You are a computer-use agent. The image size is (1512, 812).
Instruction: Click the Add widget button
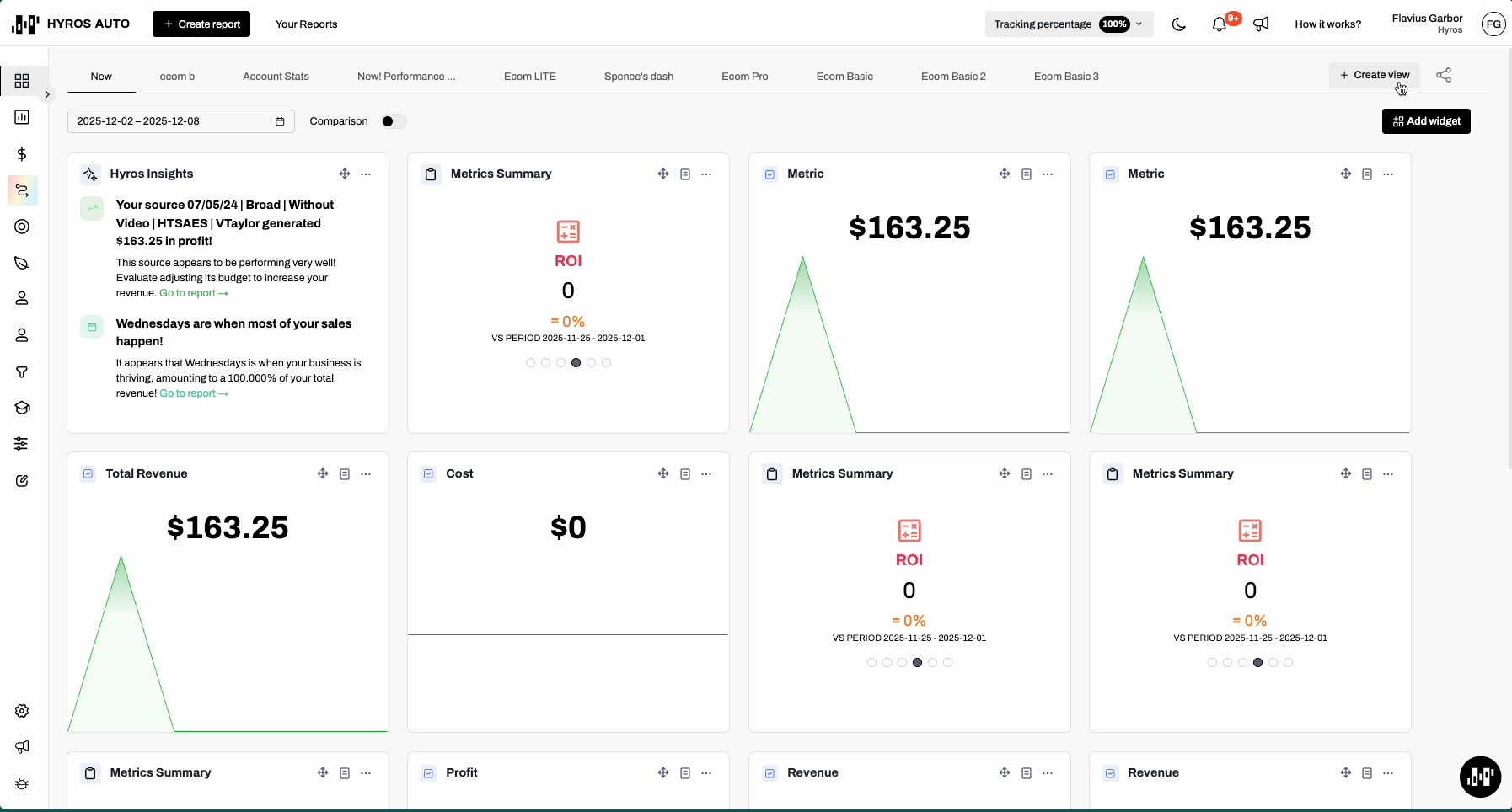tap(1426, 121)
